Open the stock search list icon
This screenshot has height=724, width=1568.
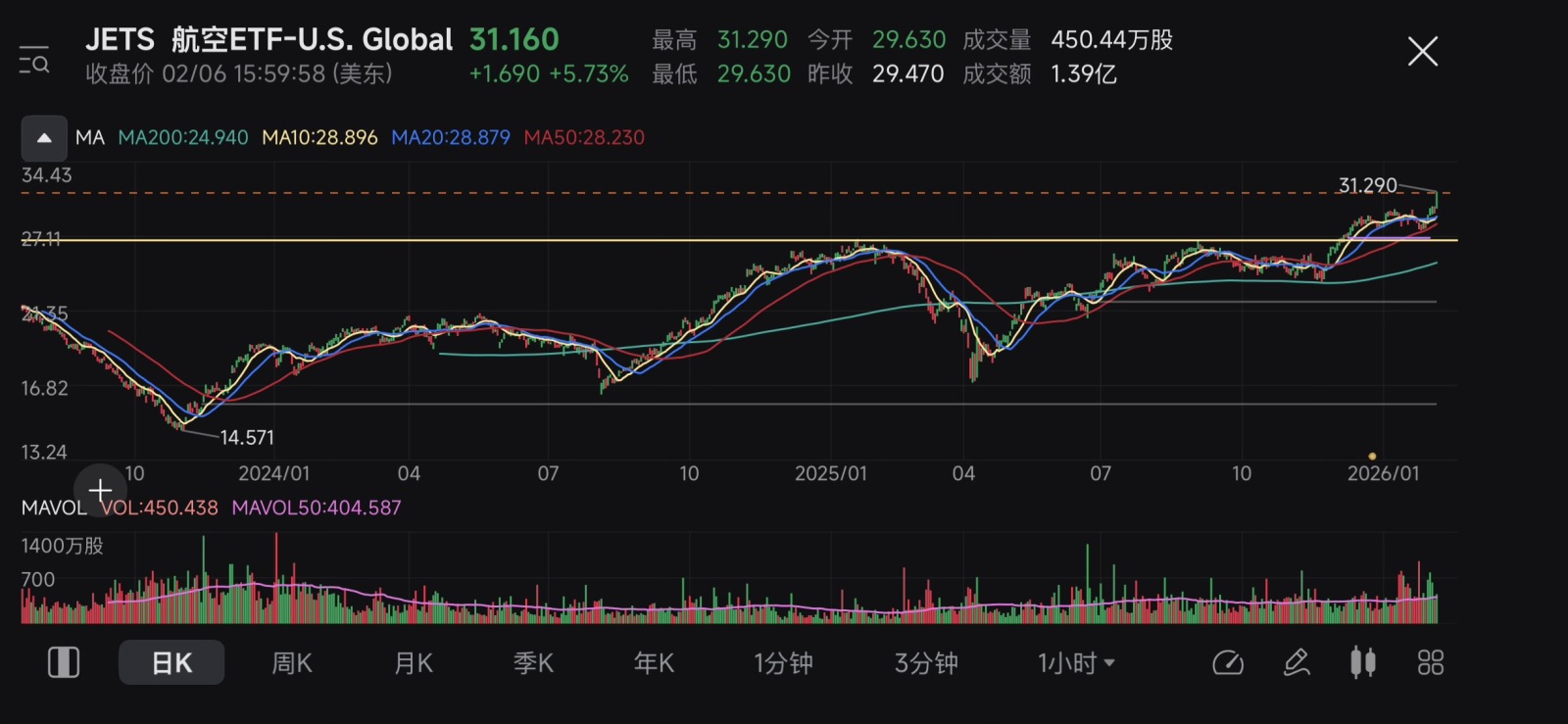coord(34,61)
